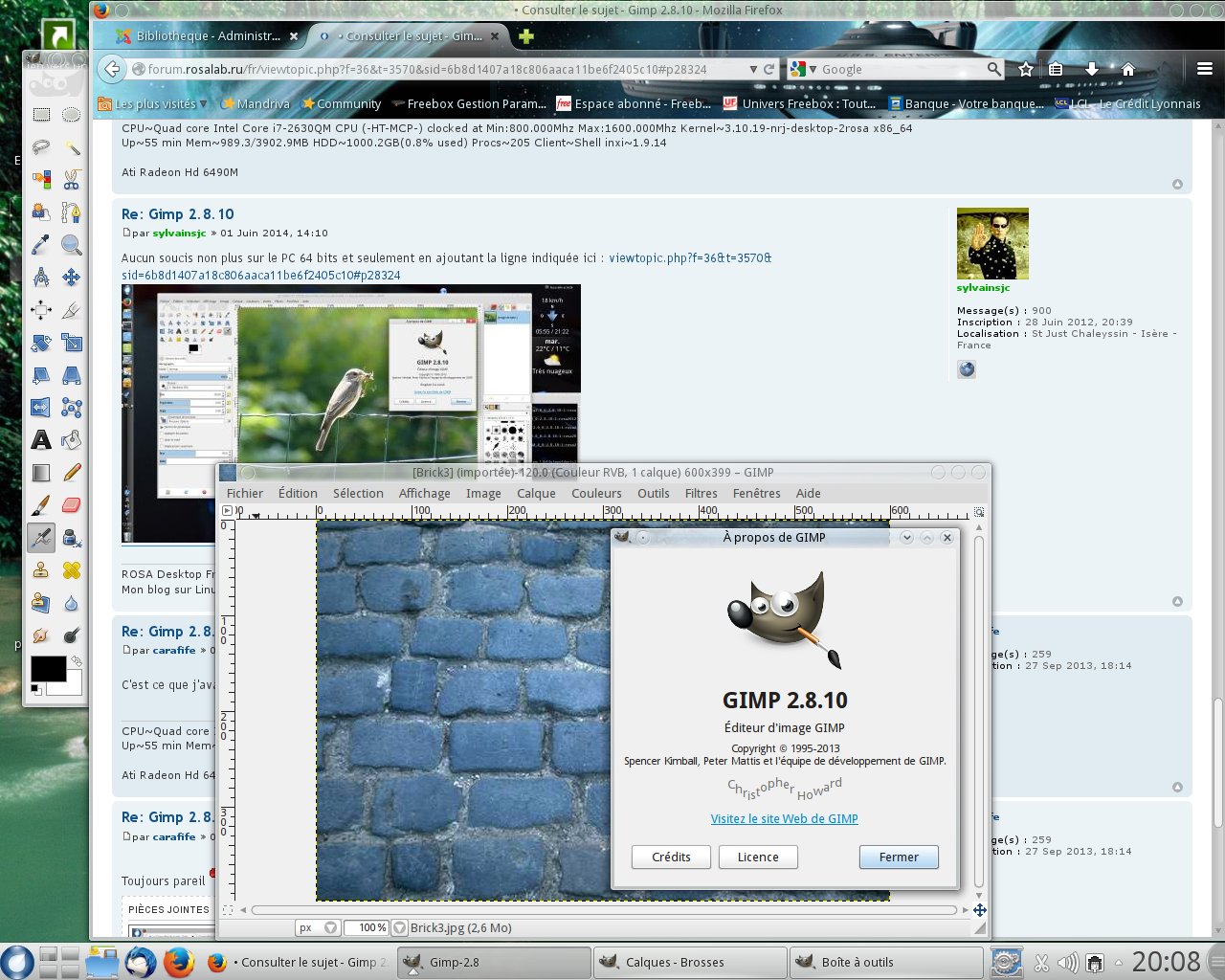Reset colors to default black and white
Image resolution: width=1225 pixels, height=980 pixels.
pyautogui.click(x=36, y=689)
